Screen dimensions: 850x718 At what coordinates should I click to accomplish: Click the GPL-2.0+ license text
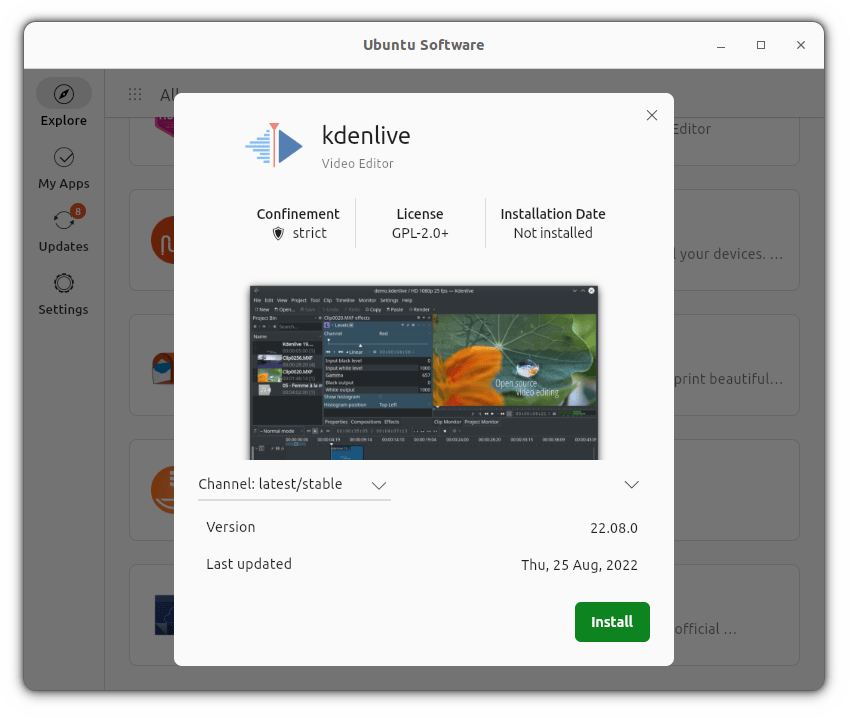[x=420, y=233]
